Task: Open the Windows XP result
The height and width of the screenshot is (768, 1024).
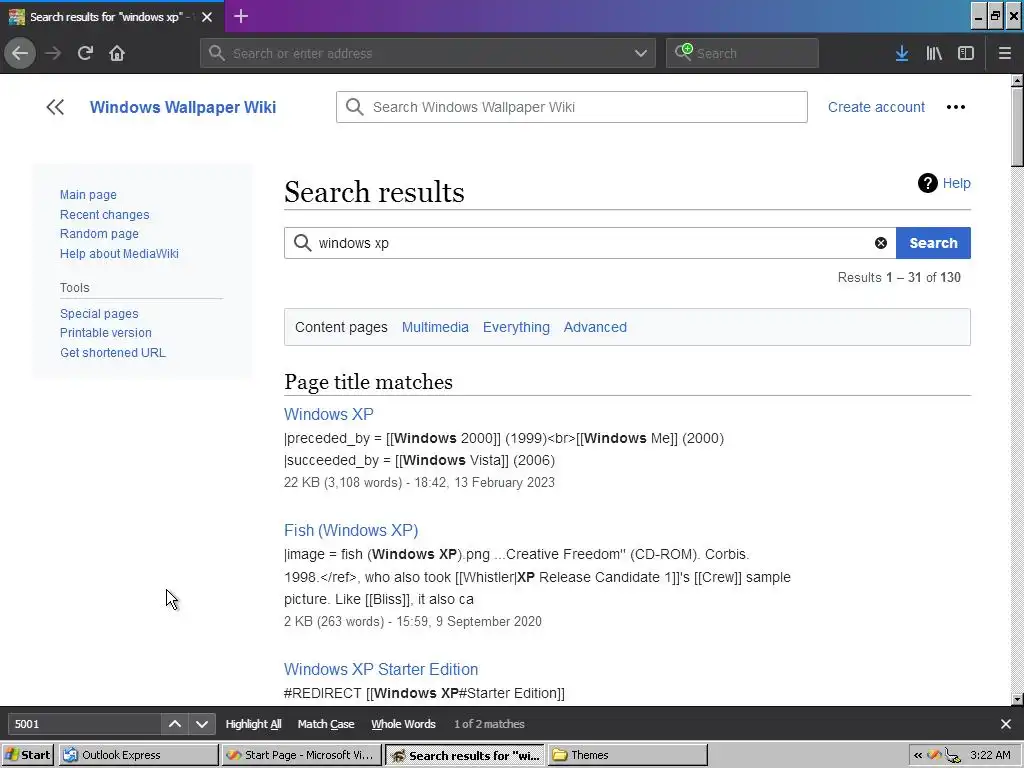Action: pyautogui.click(x=328, y=414)
